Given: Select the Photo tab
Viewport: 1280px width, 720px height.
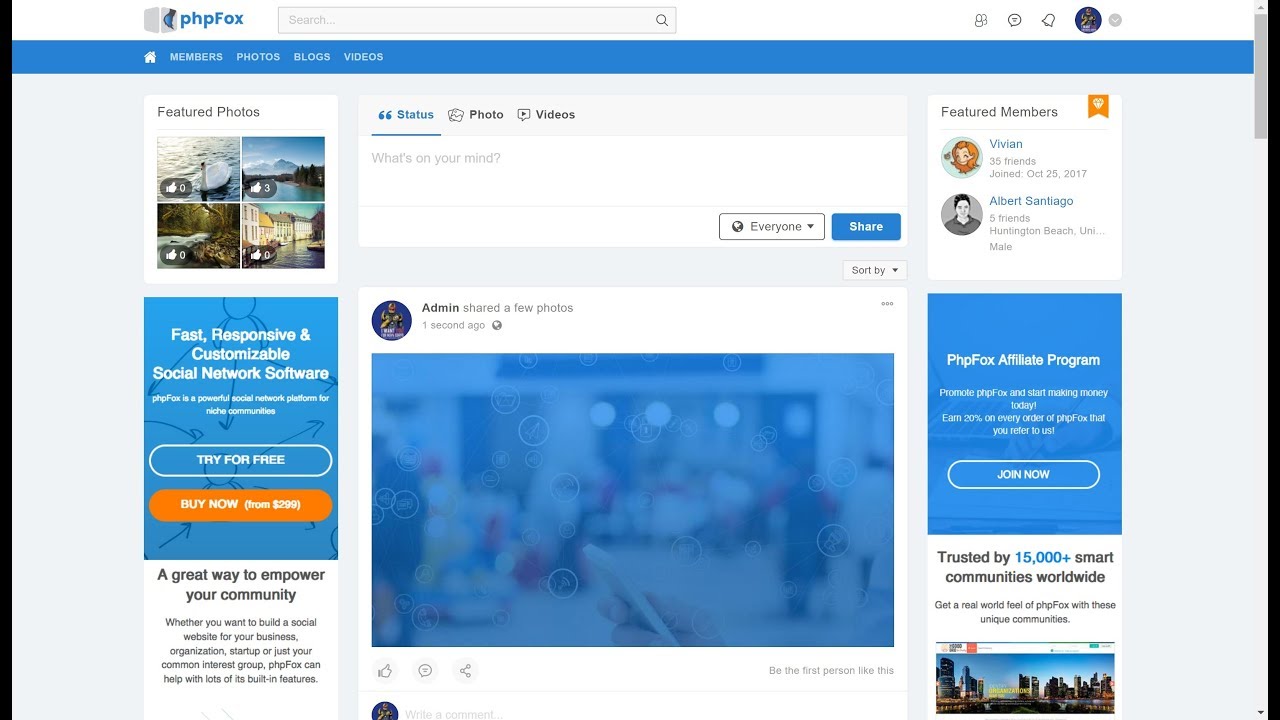Looking at the screenshot, I should click(x=476, y=115).
